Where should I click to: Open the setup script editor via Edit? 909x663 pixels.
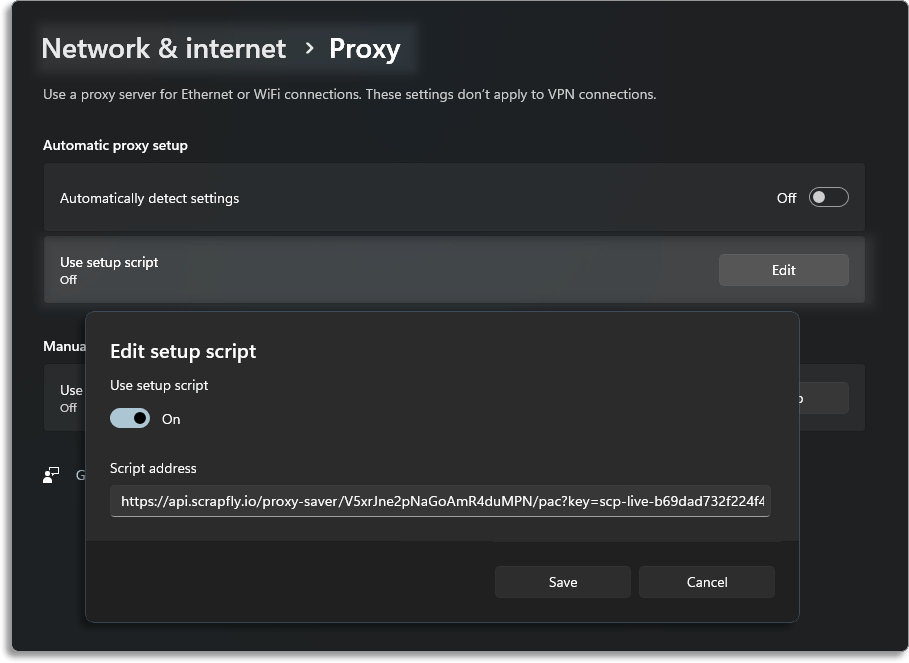click(x=783, y=269)
